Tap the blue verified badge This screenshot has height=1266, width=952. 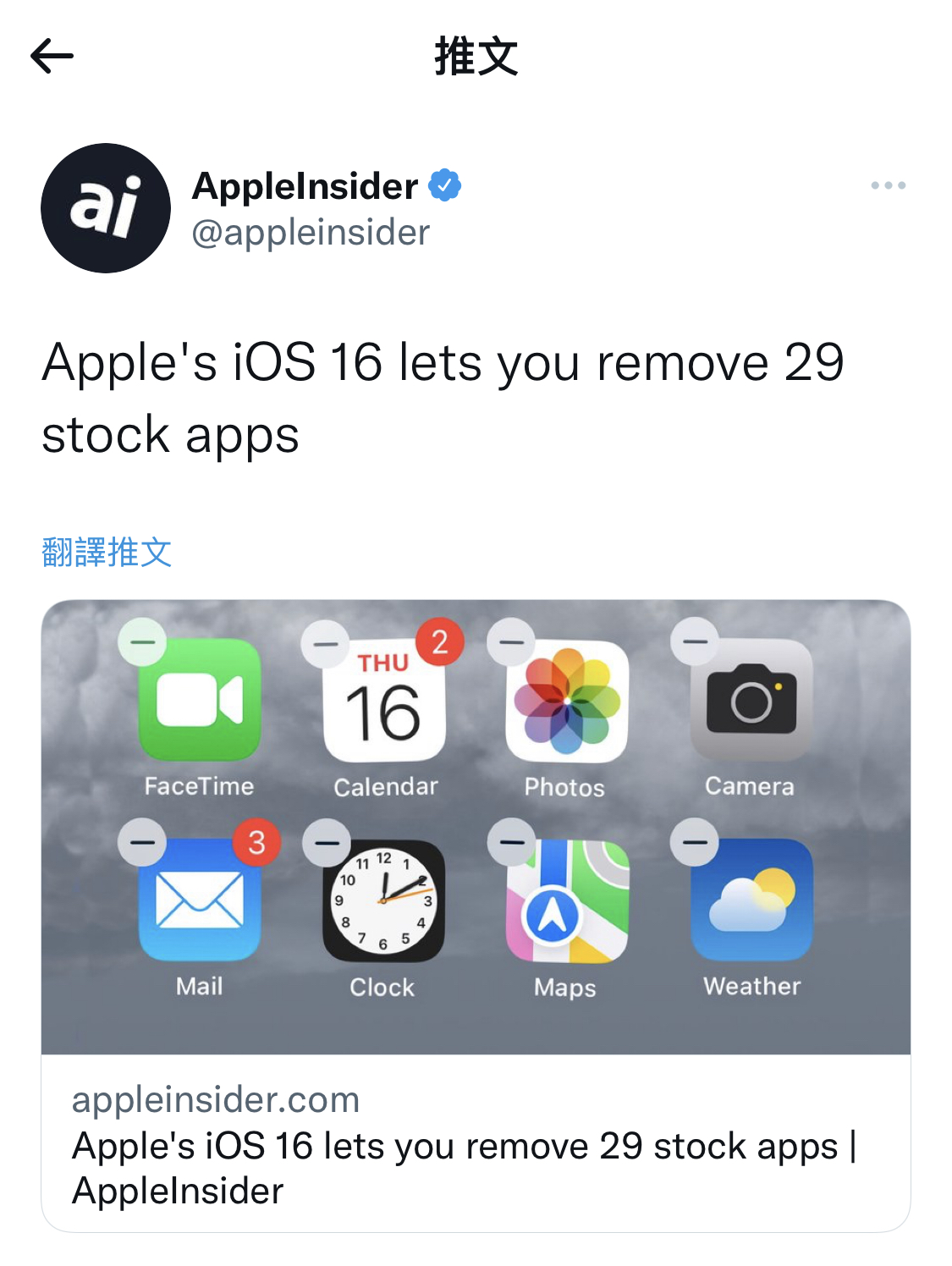(x=444, y=185)
